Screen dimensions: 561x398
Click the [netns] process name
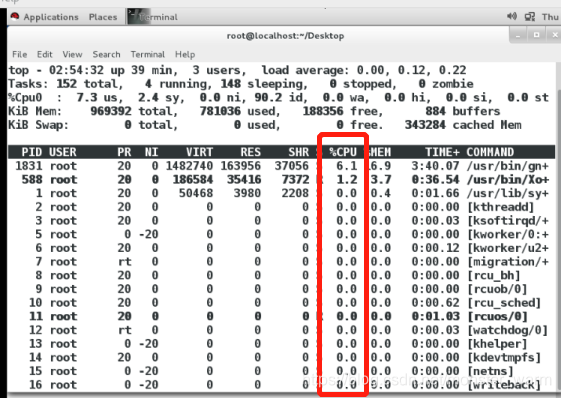[x=491, y=371]
